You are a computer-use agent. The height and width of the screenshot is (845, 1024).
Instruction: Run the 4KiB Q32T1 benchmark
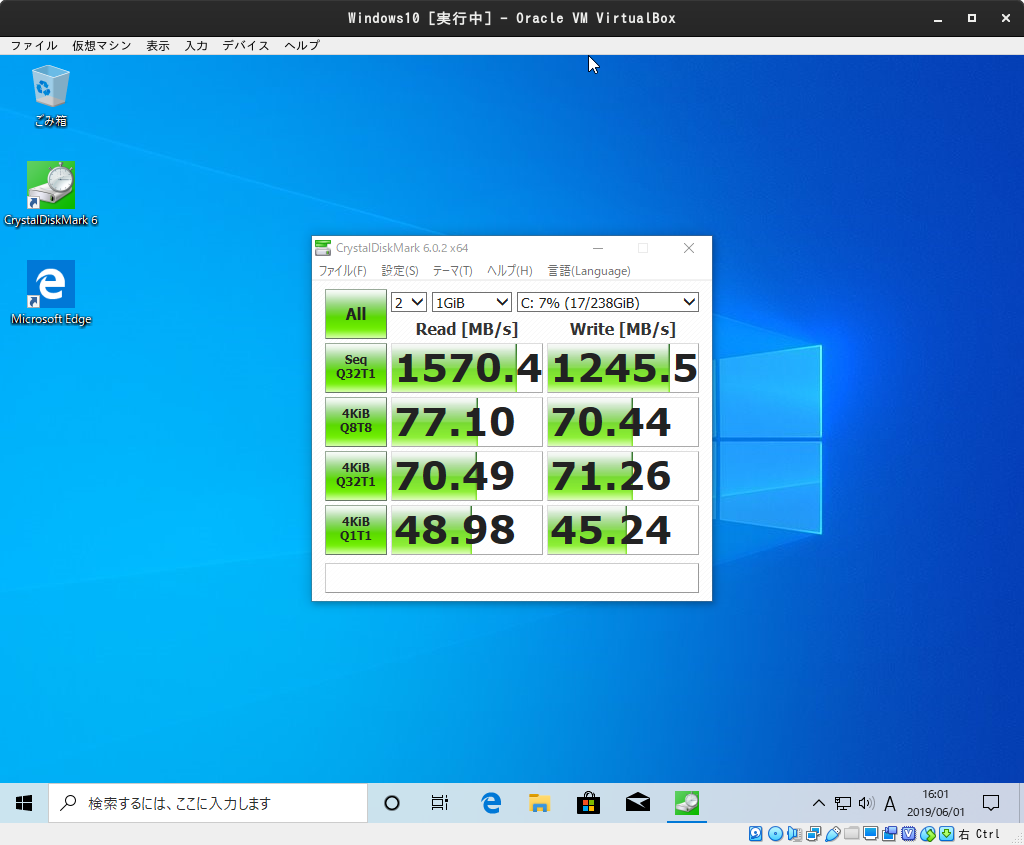356,475
